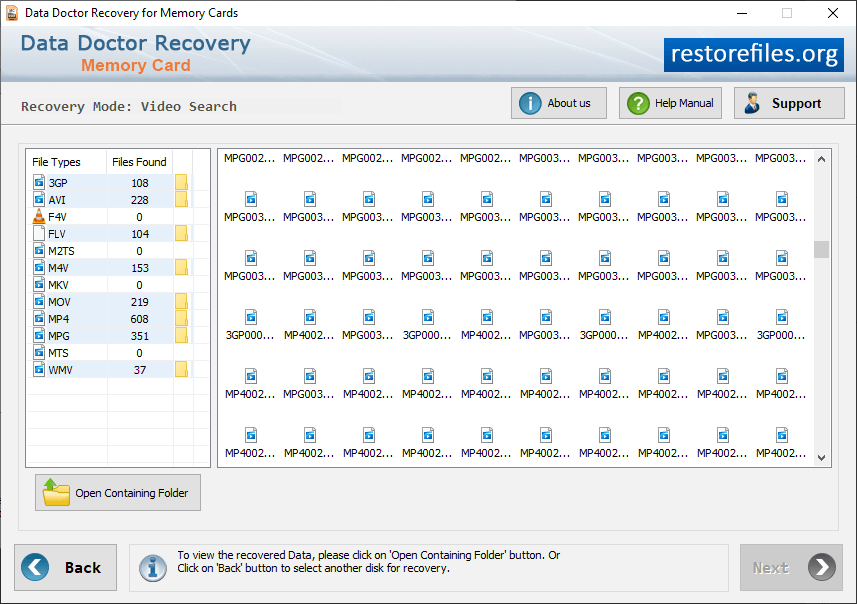This screenshot has height=604, width=857.
Task: Open the About us dialog
Action: pos(559,103)
